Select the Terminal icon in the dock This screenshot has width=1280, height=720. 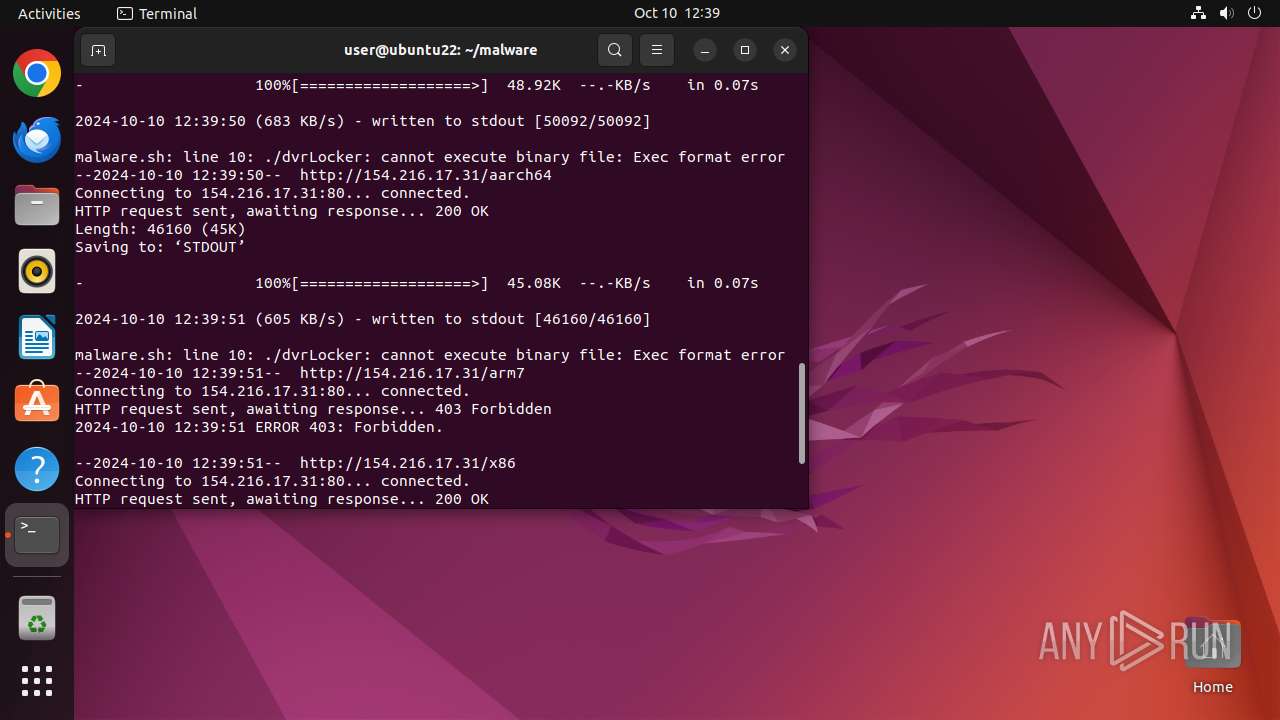[x=37, y=535]
